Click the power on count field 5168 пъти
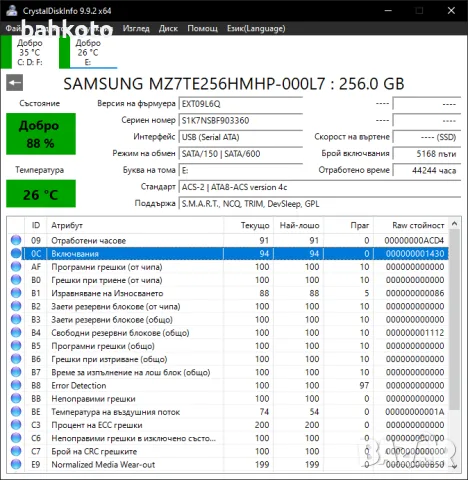468x480 pixels. click(427, 154)
